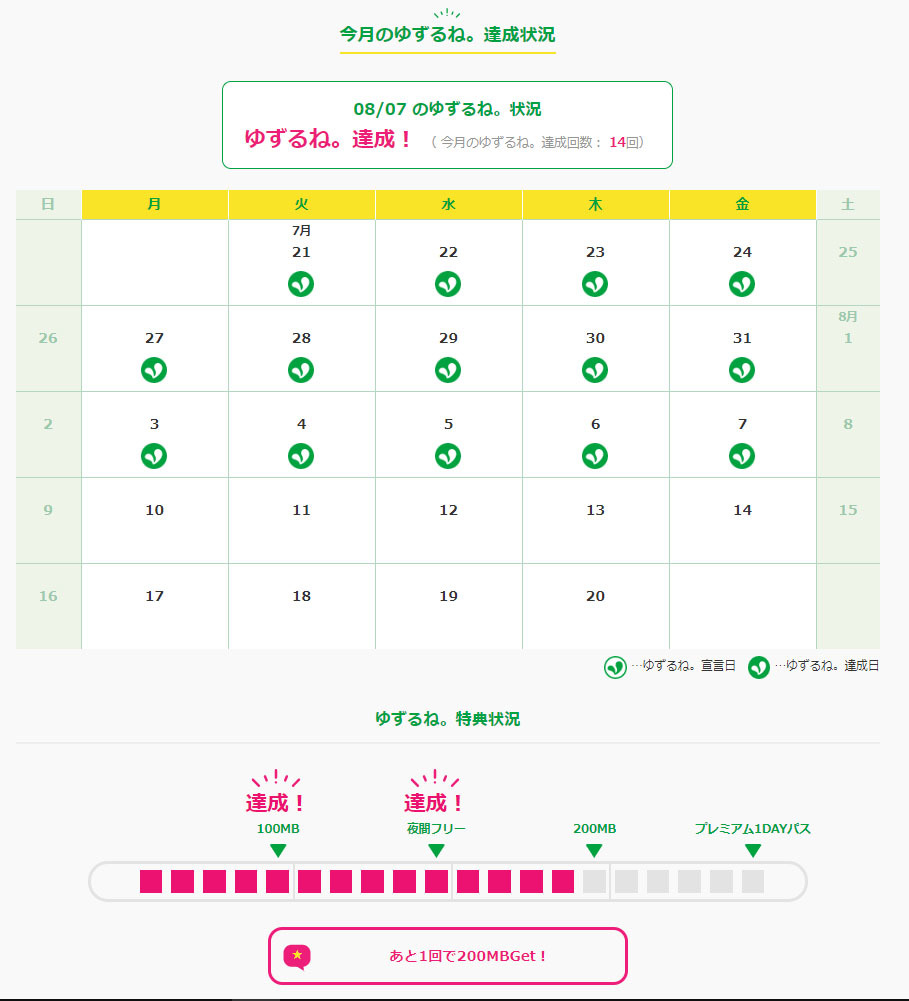909x1001 pixels.
Task: Click the 08/07 のゆずるね。状況 status box
Action: [x=447, y=125]
